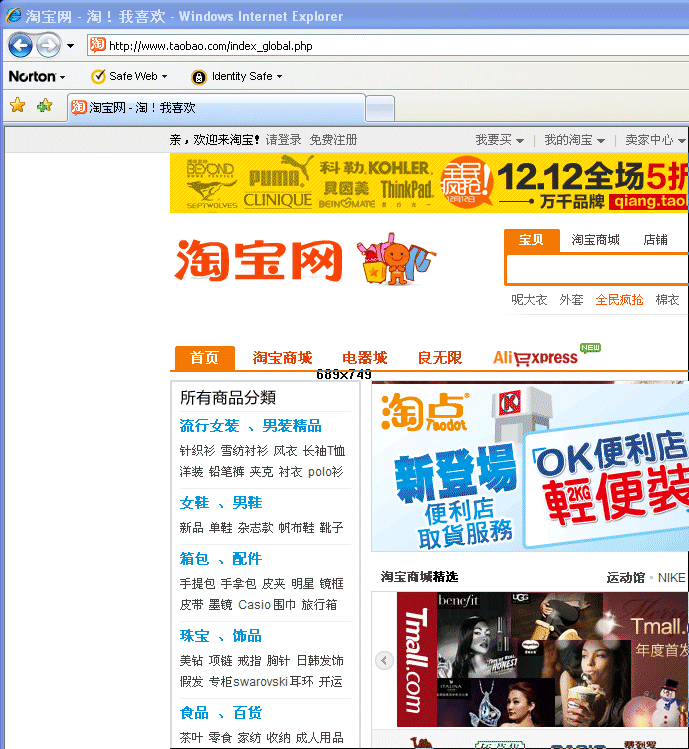Click the Add to Favorites star icon
The width and height of the screenshot is (689, 749).
coord(44,106)
